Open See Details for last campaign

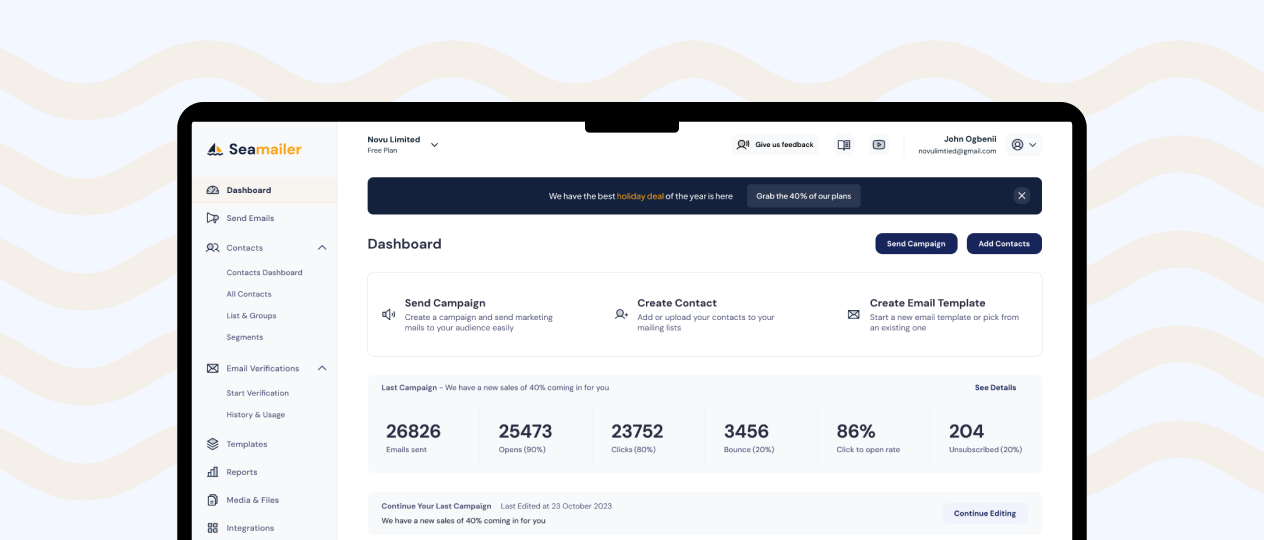(x=995, y=387)
